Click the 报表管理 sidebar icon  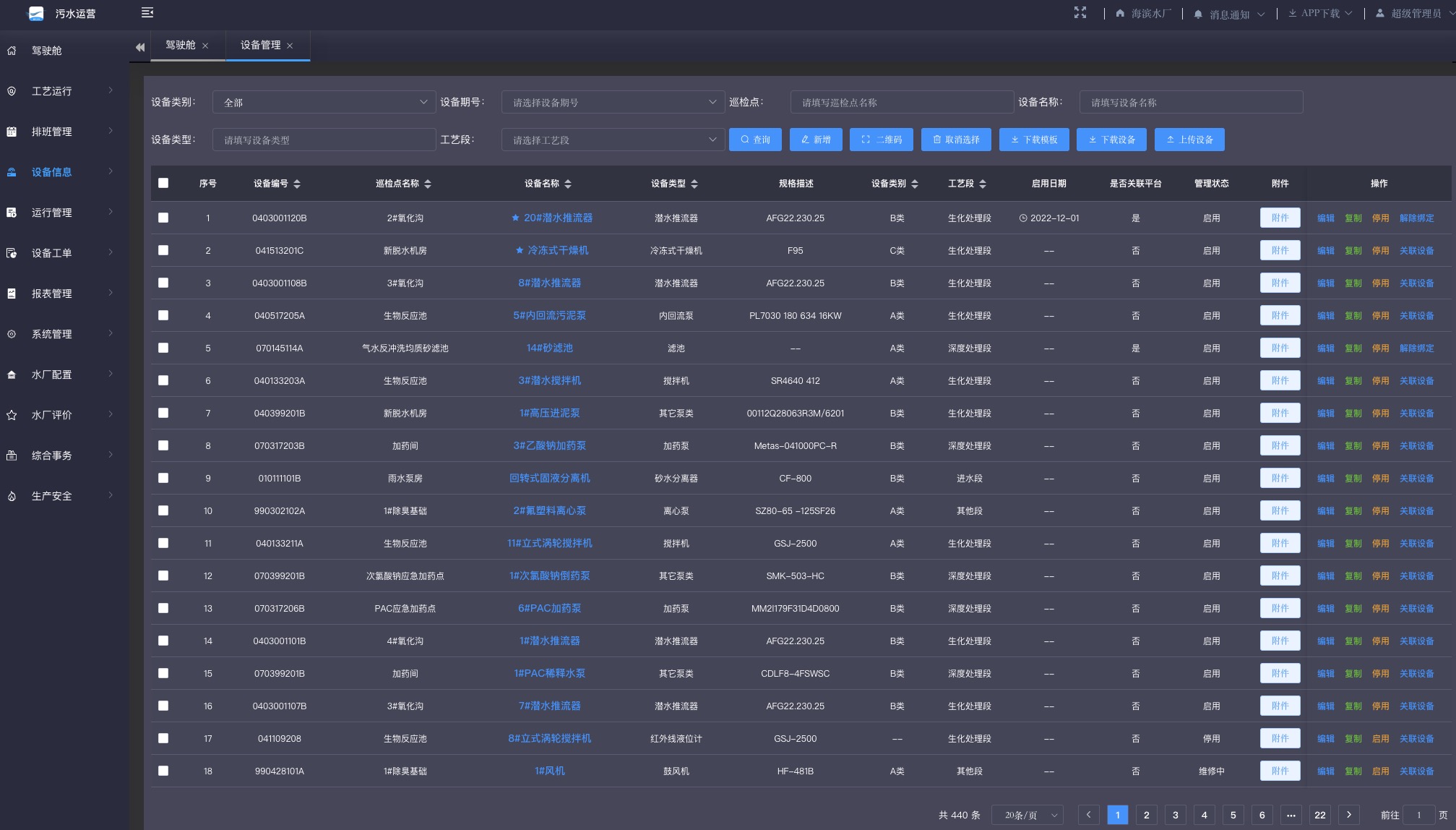pyautogui.click(x=12, y=294)
